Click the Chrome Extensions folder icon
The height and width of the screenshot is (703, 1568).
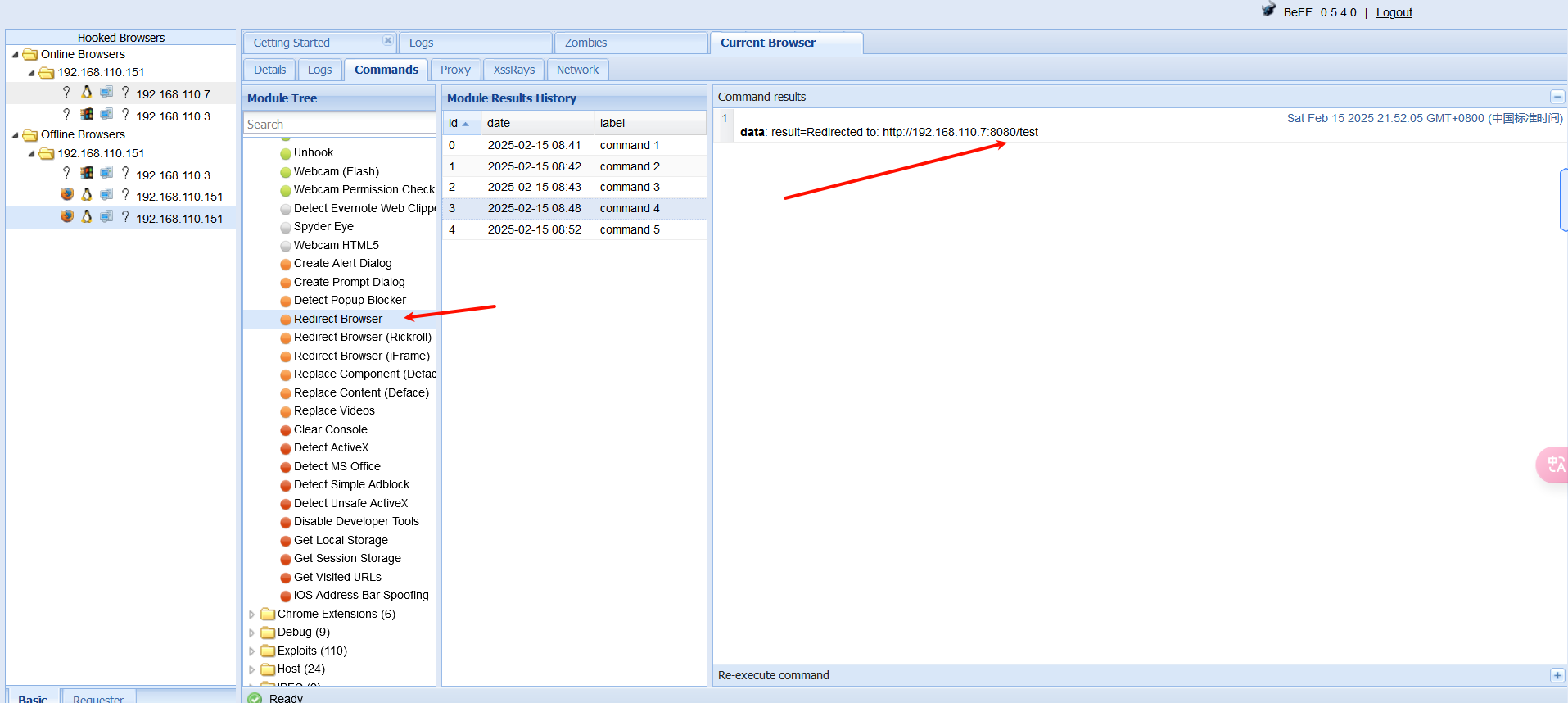pyautogui.click(x=268, y=614)
